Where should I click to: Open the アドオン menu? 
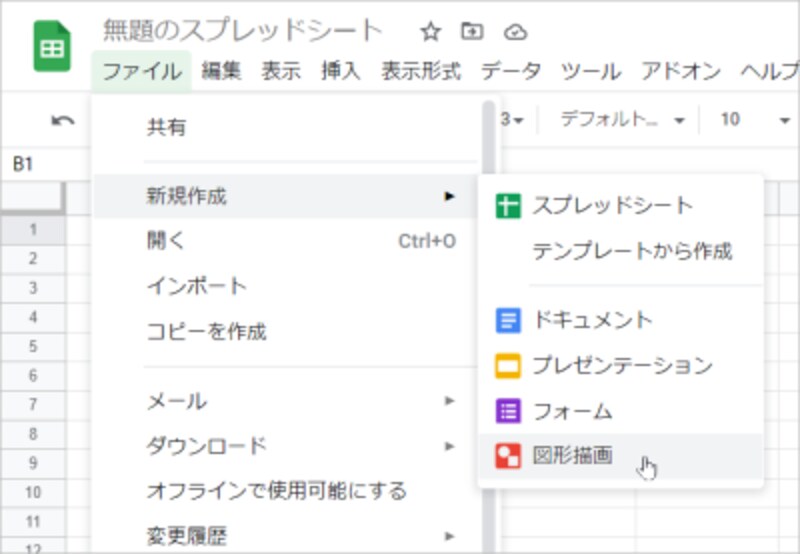681,71
